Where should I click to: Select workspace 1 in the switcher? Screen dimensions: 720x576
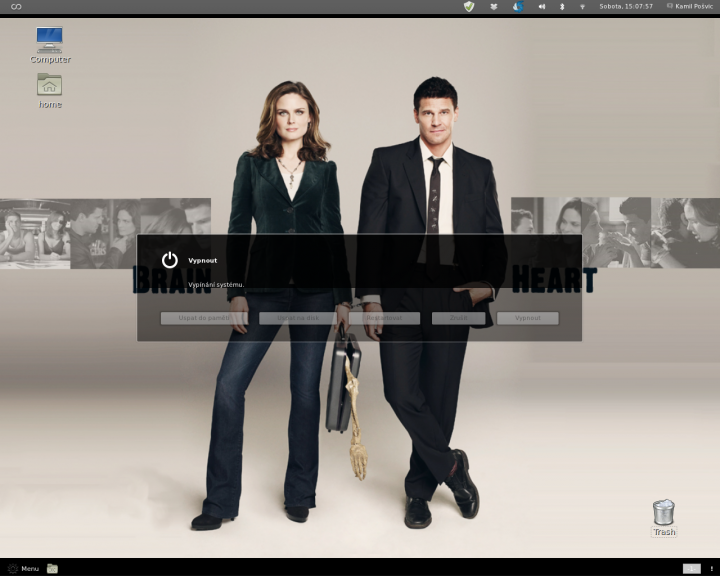pos(692,569)
